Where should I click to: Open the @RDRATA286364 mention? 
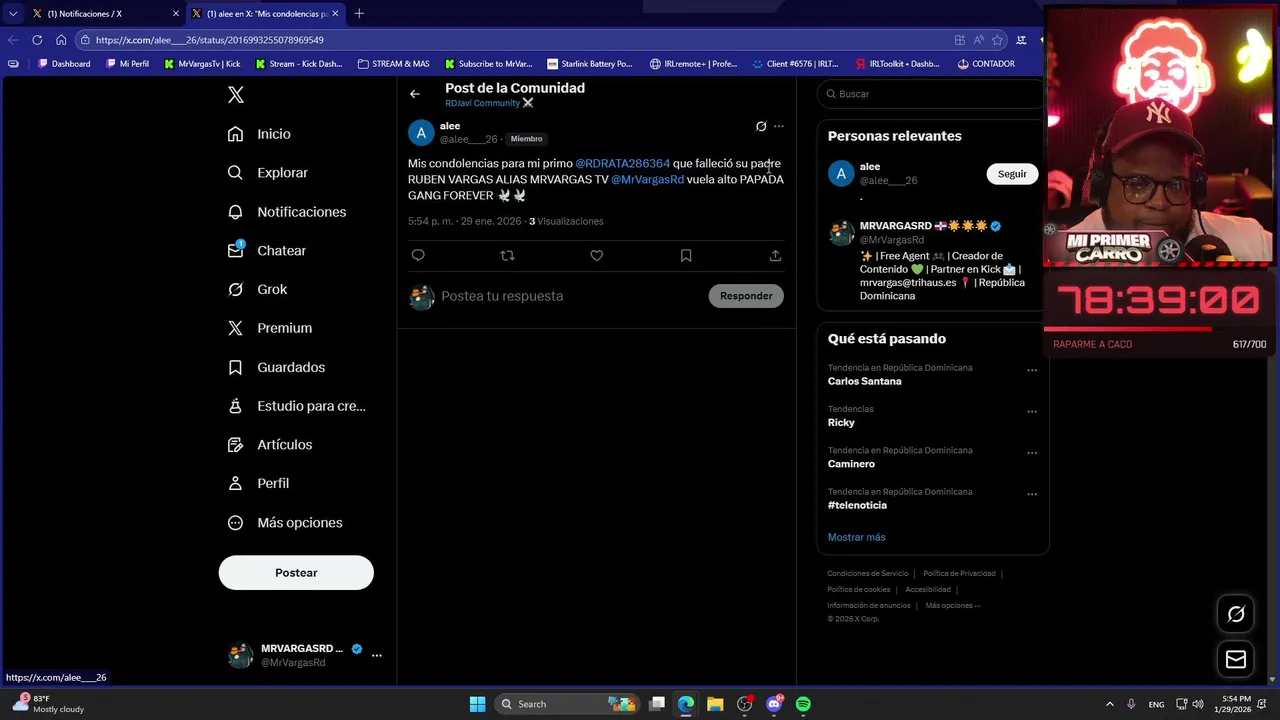pos(622,163)
